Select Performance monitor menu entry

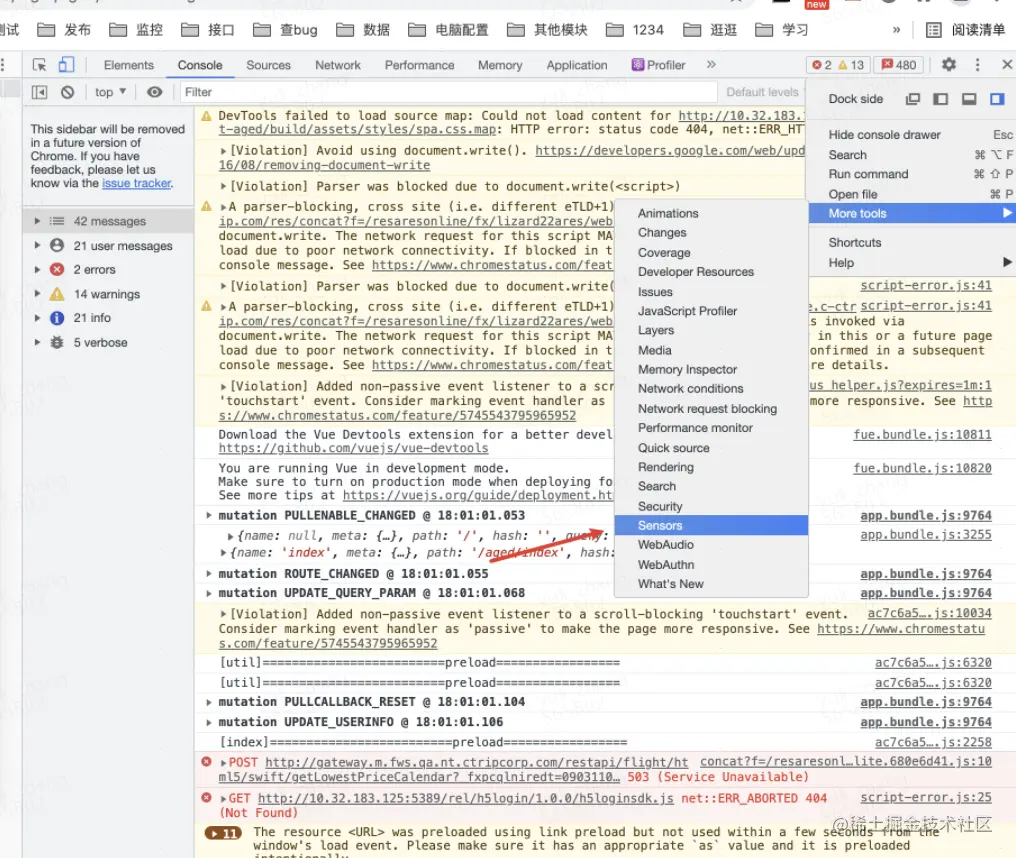711,428
